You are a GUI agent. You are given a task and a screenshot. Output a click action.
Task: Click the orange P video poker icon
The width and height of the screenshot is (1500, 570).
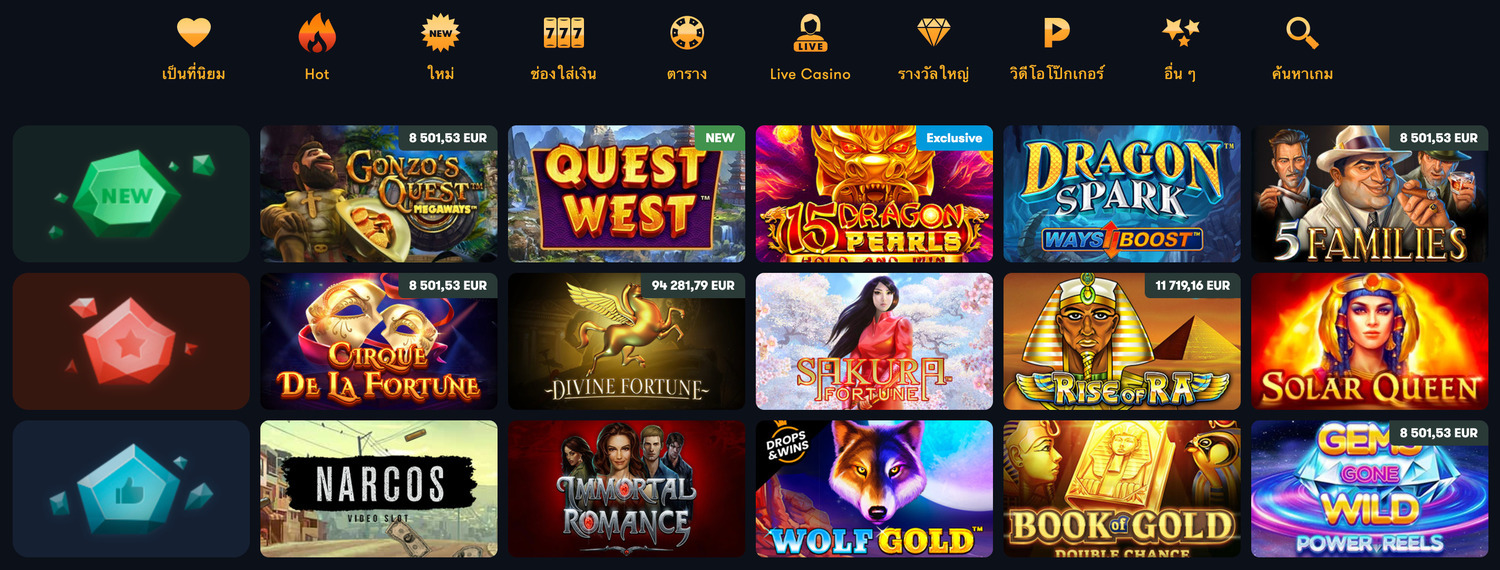pyautogui.click(x=1057, y=33)
